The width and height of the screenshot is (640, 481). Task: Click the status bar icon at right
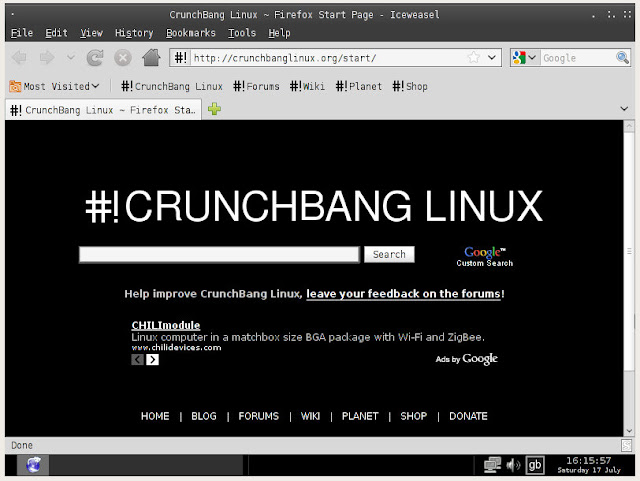(x=627, y=445)
